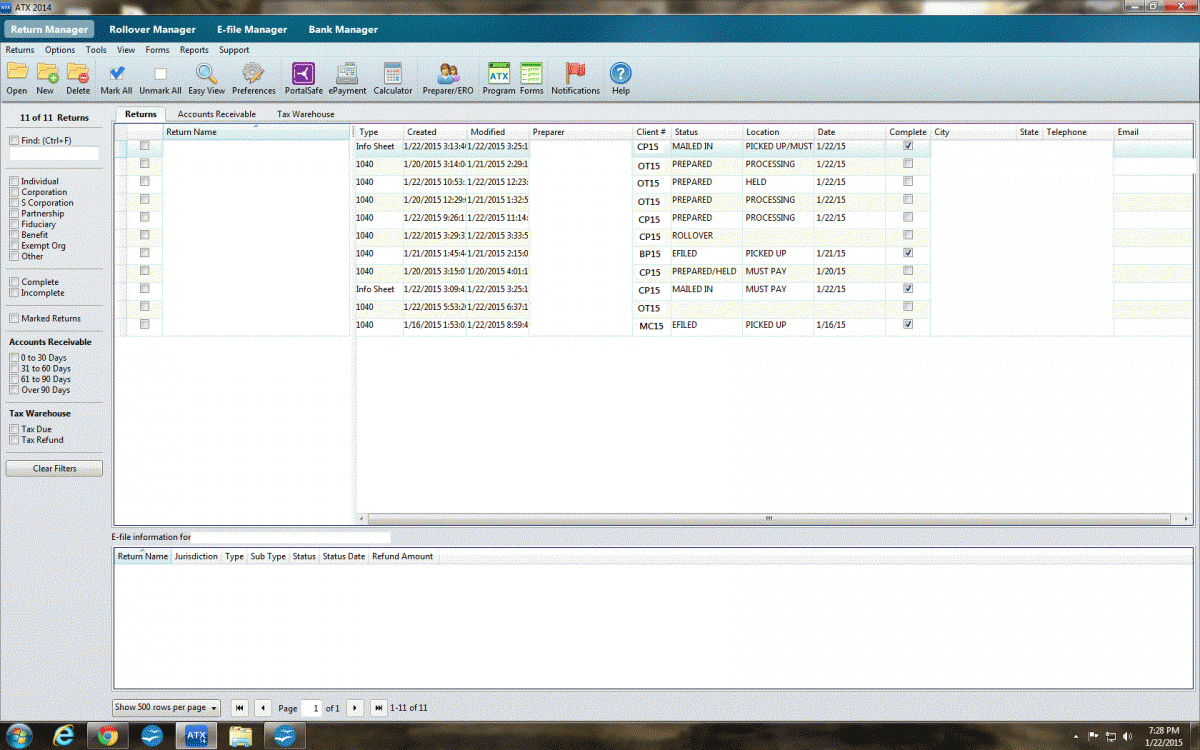The image size is (1200, 750).
Task: Enable the Individual filter checkbox
Action: [x=14, y=181]
